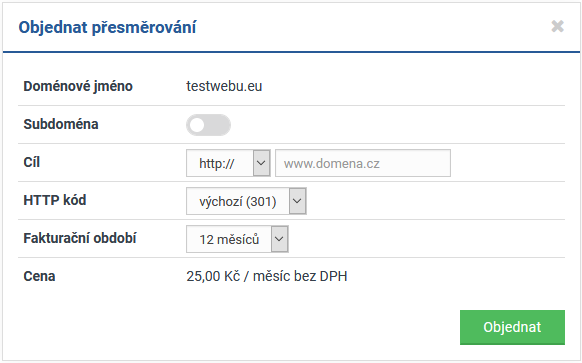Select the testwebu.eu domain text

pos(224,86)
